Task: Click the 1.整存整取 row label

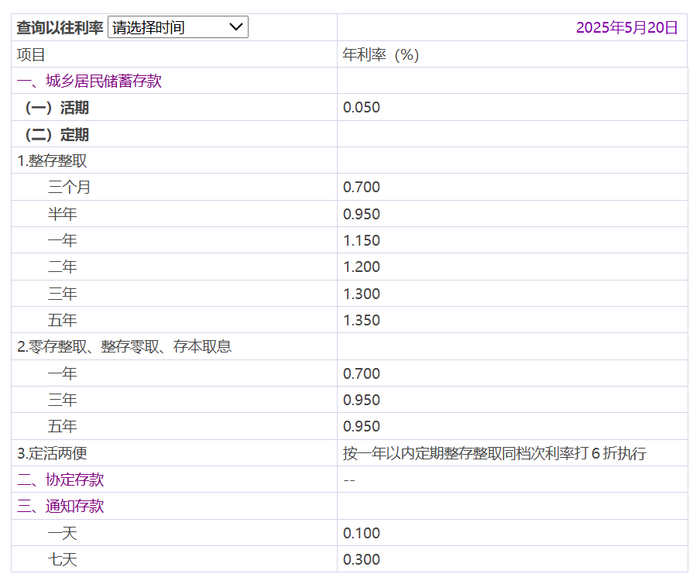Action: tap(52, 161)
